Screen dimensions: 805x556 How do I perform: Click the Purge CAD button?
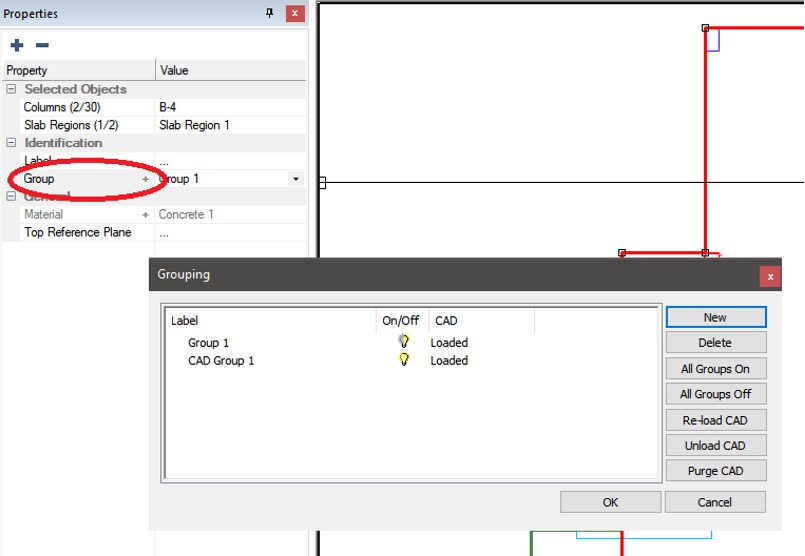[715, 471]
